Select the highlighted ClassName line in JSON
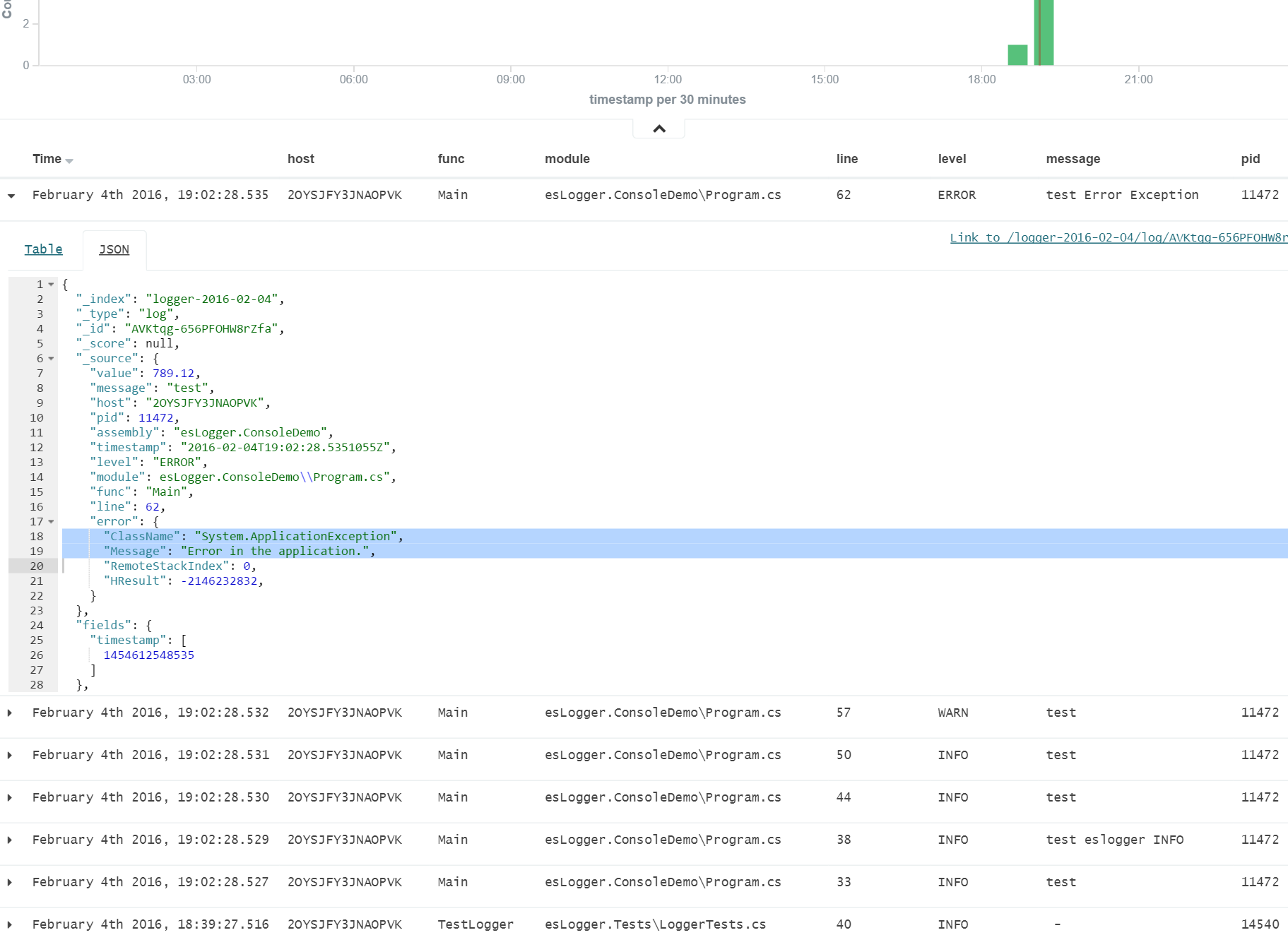1288x935 pixels. (254, 536)
